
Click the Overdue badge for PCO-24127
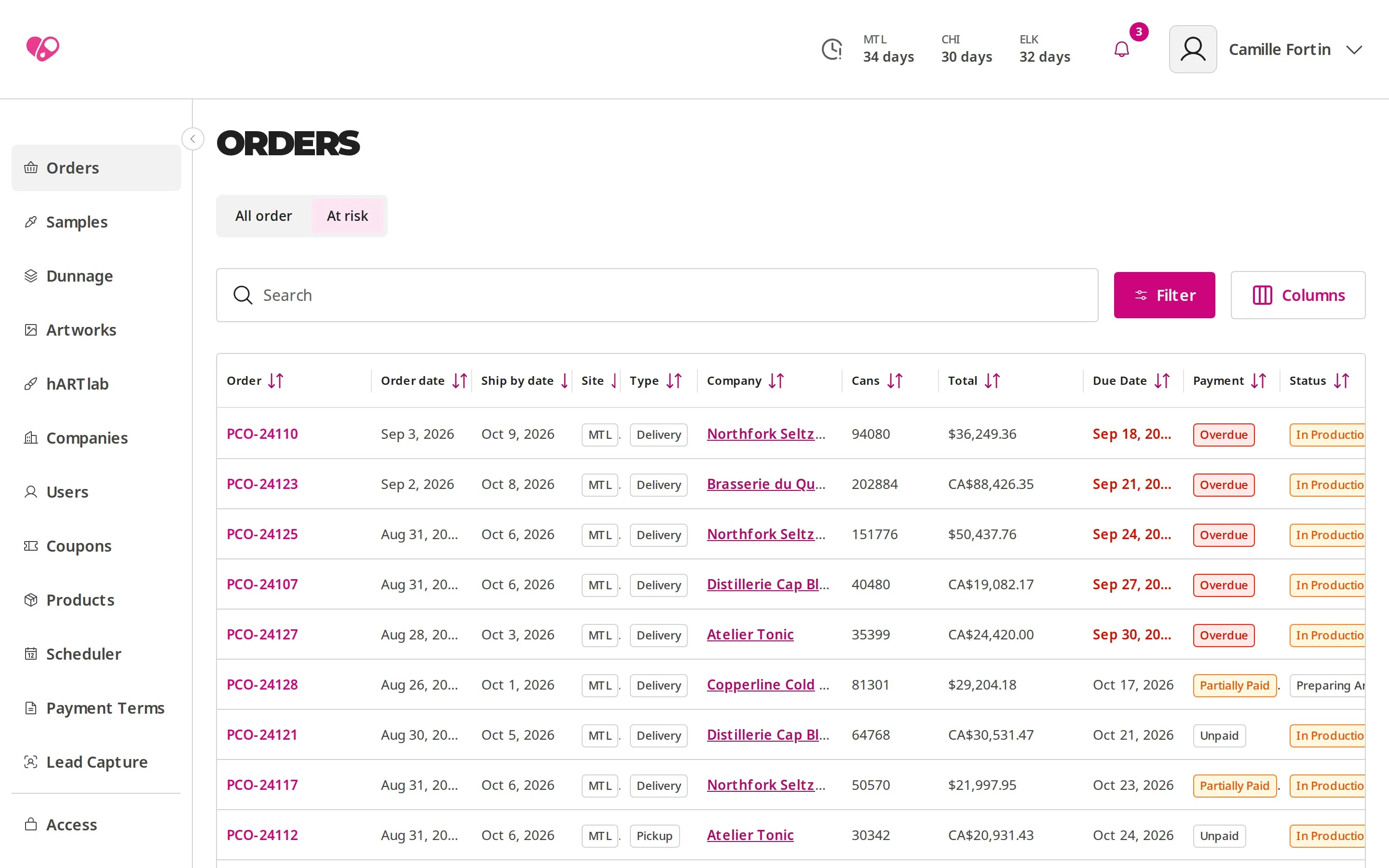(1224, 635)
